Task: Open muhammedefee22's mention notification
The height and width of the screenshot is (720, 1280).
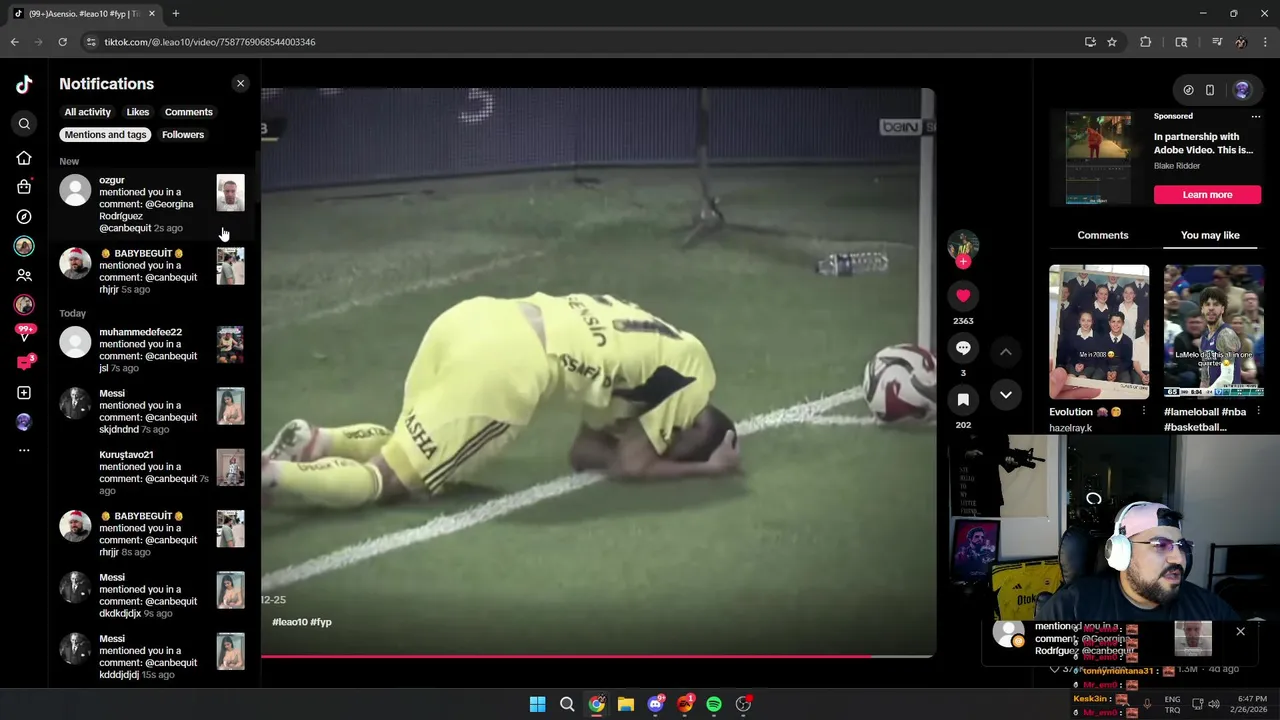Action: tap(152, 350)
